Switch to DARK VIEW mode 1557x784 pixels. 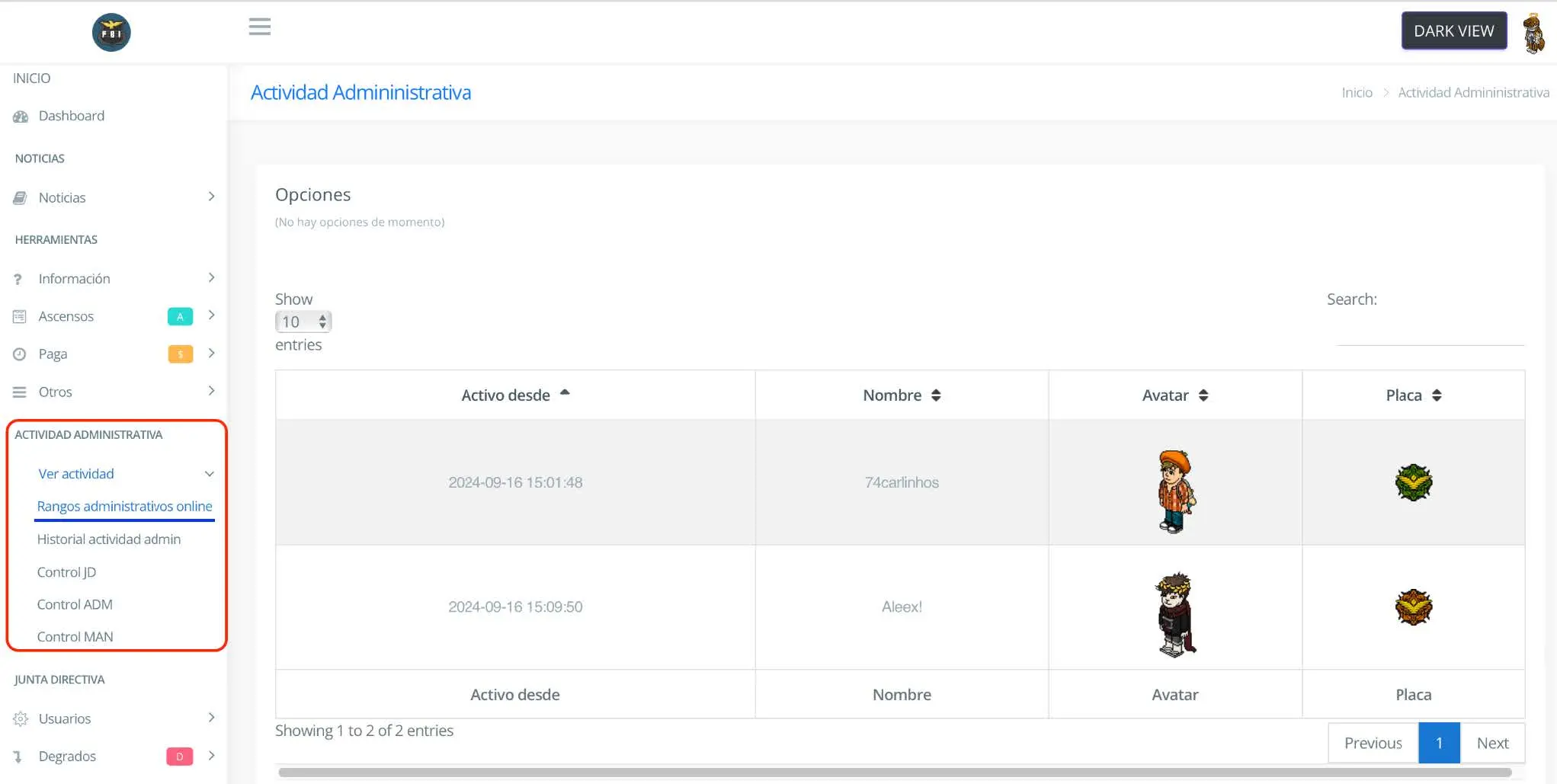pos(1453,31)
